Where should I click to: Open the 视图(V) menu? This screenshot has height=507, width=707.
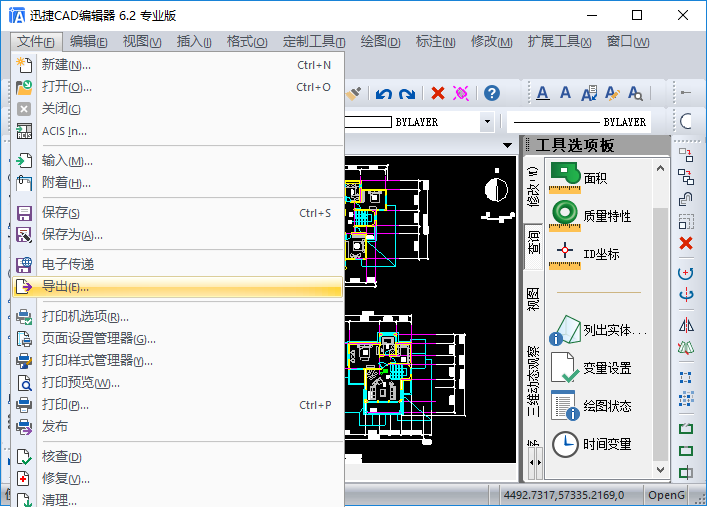pos(142,42)
